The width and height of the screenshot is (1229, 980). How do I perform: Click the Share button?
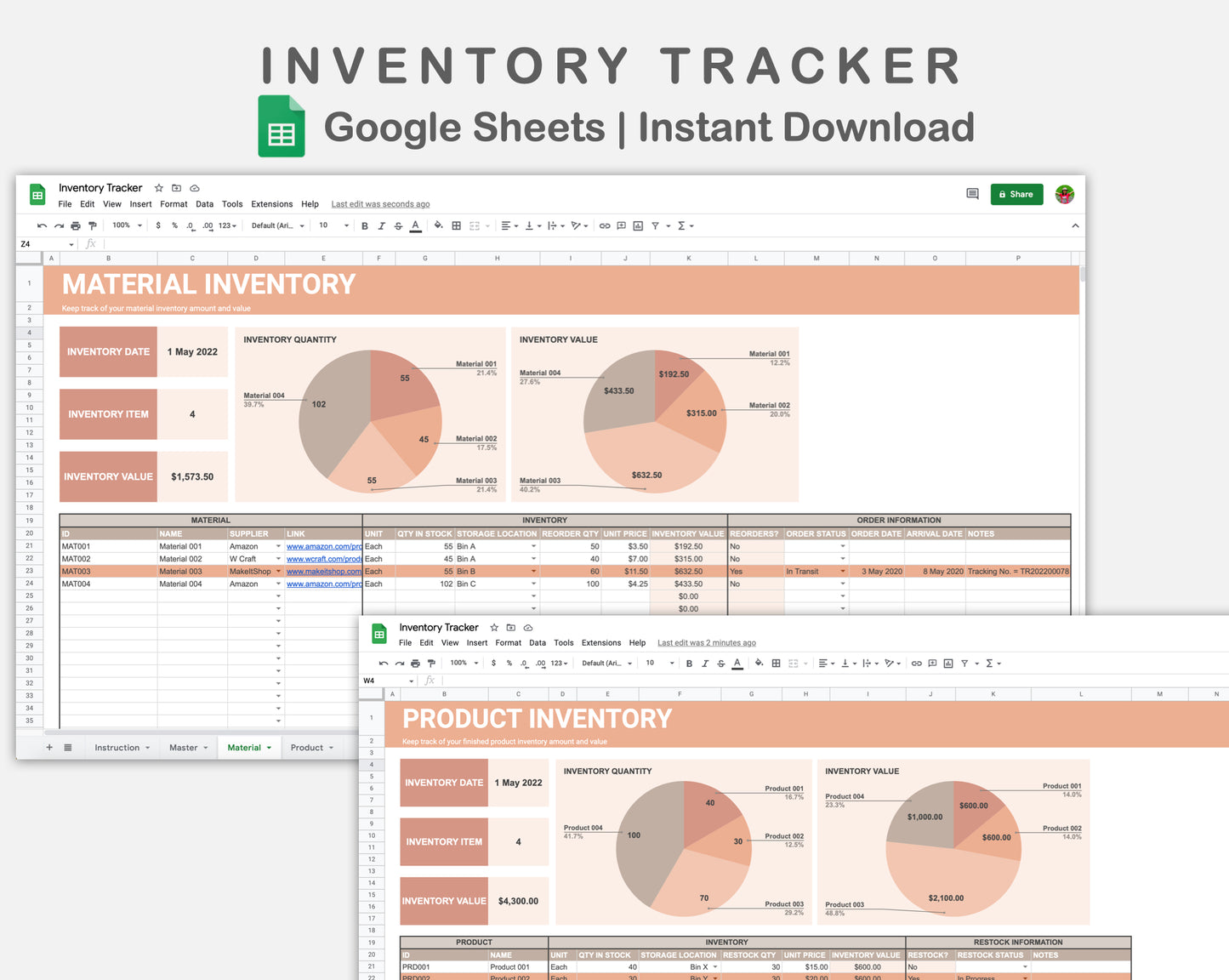point(1016,194)
